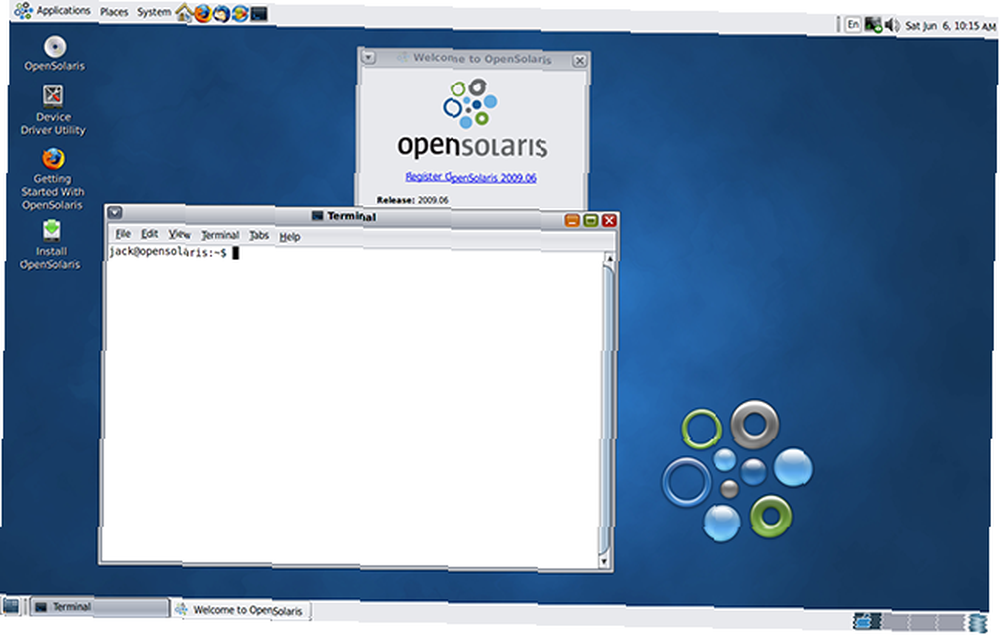The image size is (1000, 635).
Task: Open the Terminal menu in menu bar
Action: (220, 235)
